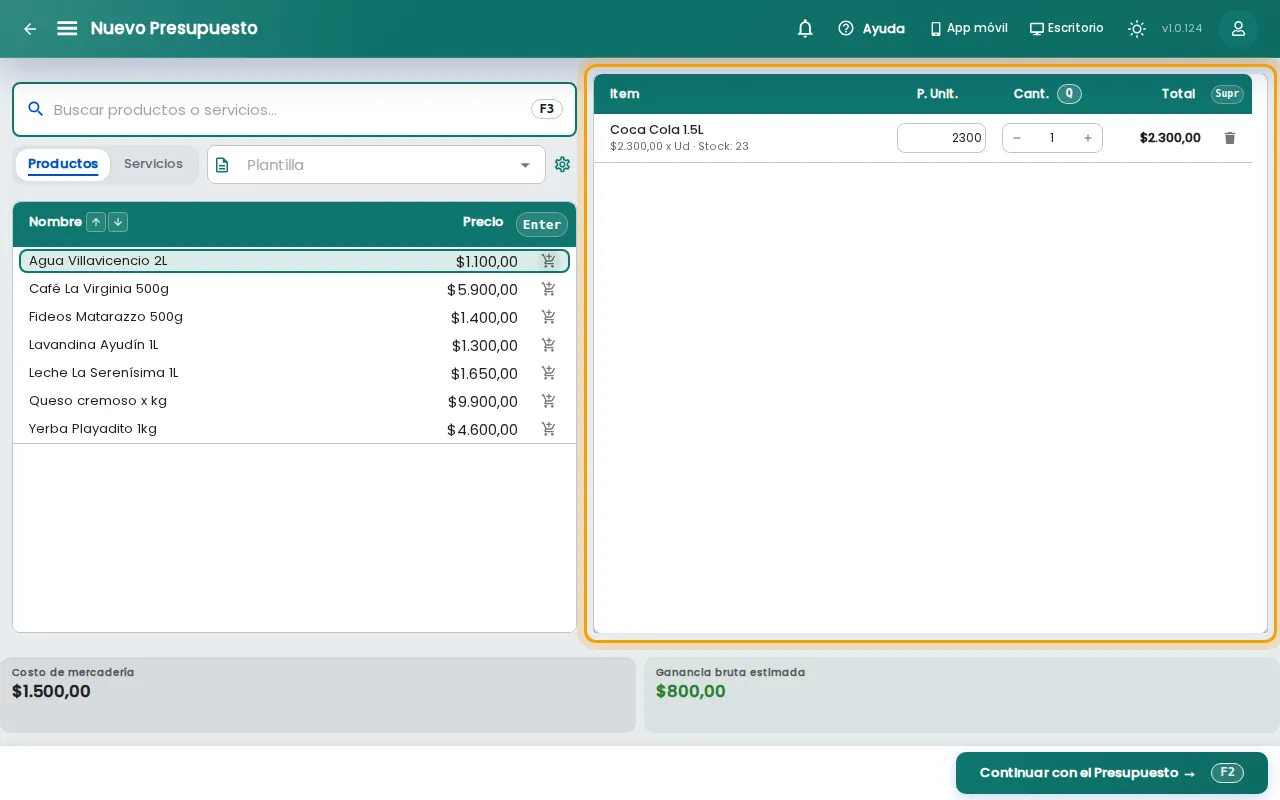Select the Productos tab
Image resolution: width=1280 pixels, height=800 pixels.
pos(63,164)
